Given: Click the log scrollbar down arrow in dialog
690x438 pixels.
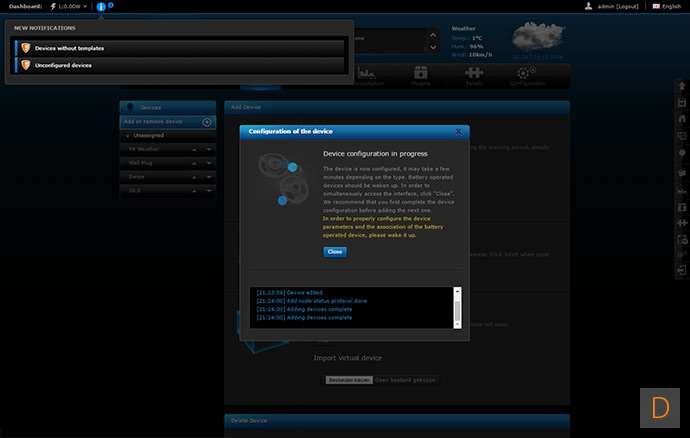Looking at the screenshot, I should (457, 324).
